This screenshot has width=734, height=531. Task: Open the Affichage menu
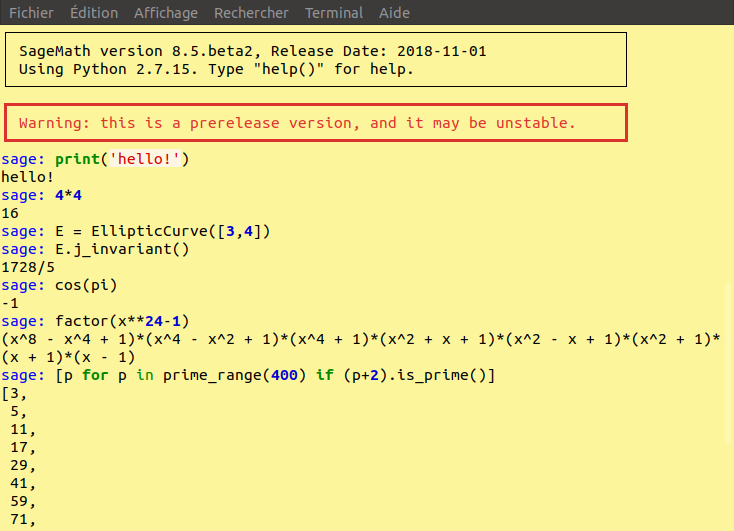(166, 13)
